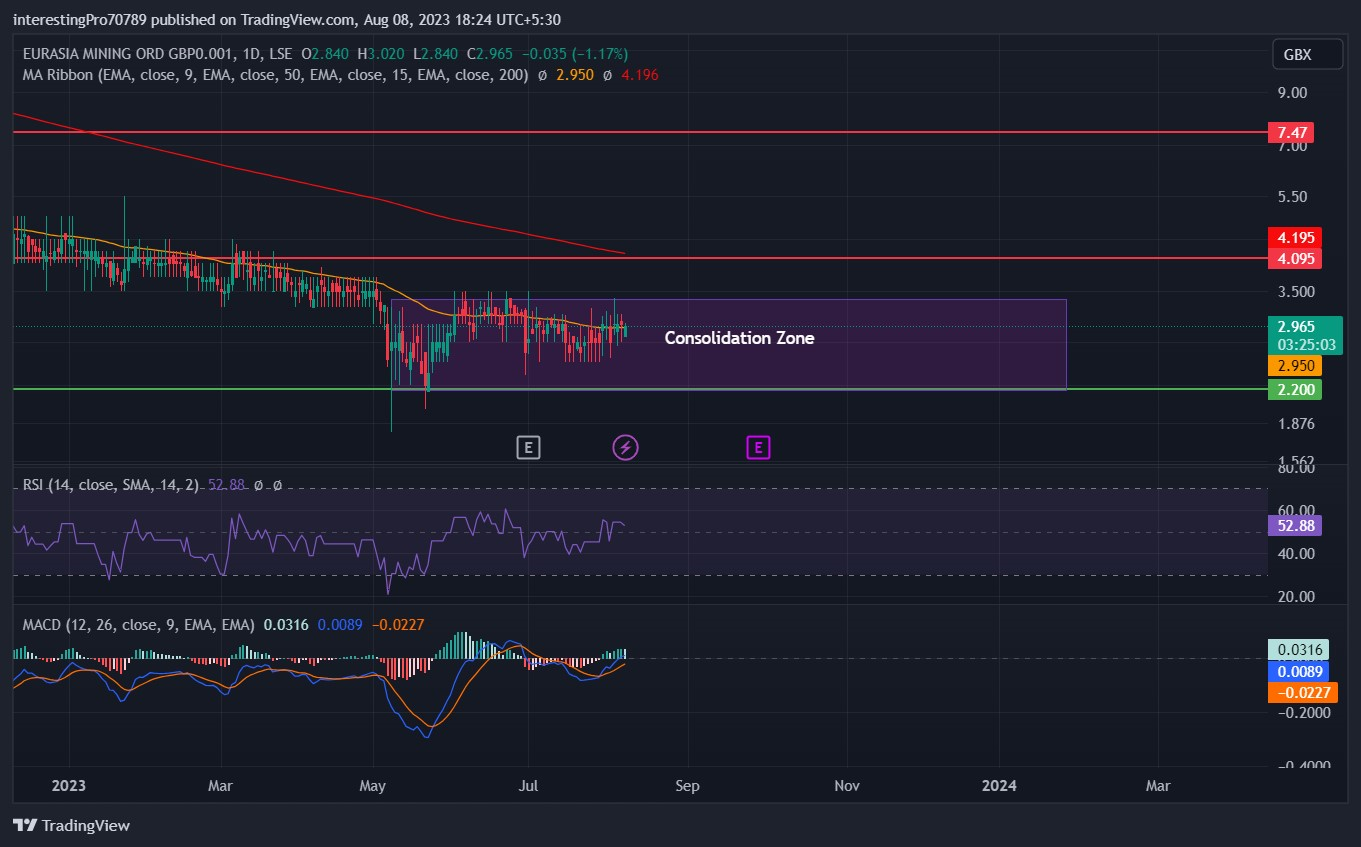Click the earnings 'E' marker near July
Viewport: 1361px width, 847px height.
click(528, 447)
